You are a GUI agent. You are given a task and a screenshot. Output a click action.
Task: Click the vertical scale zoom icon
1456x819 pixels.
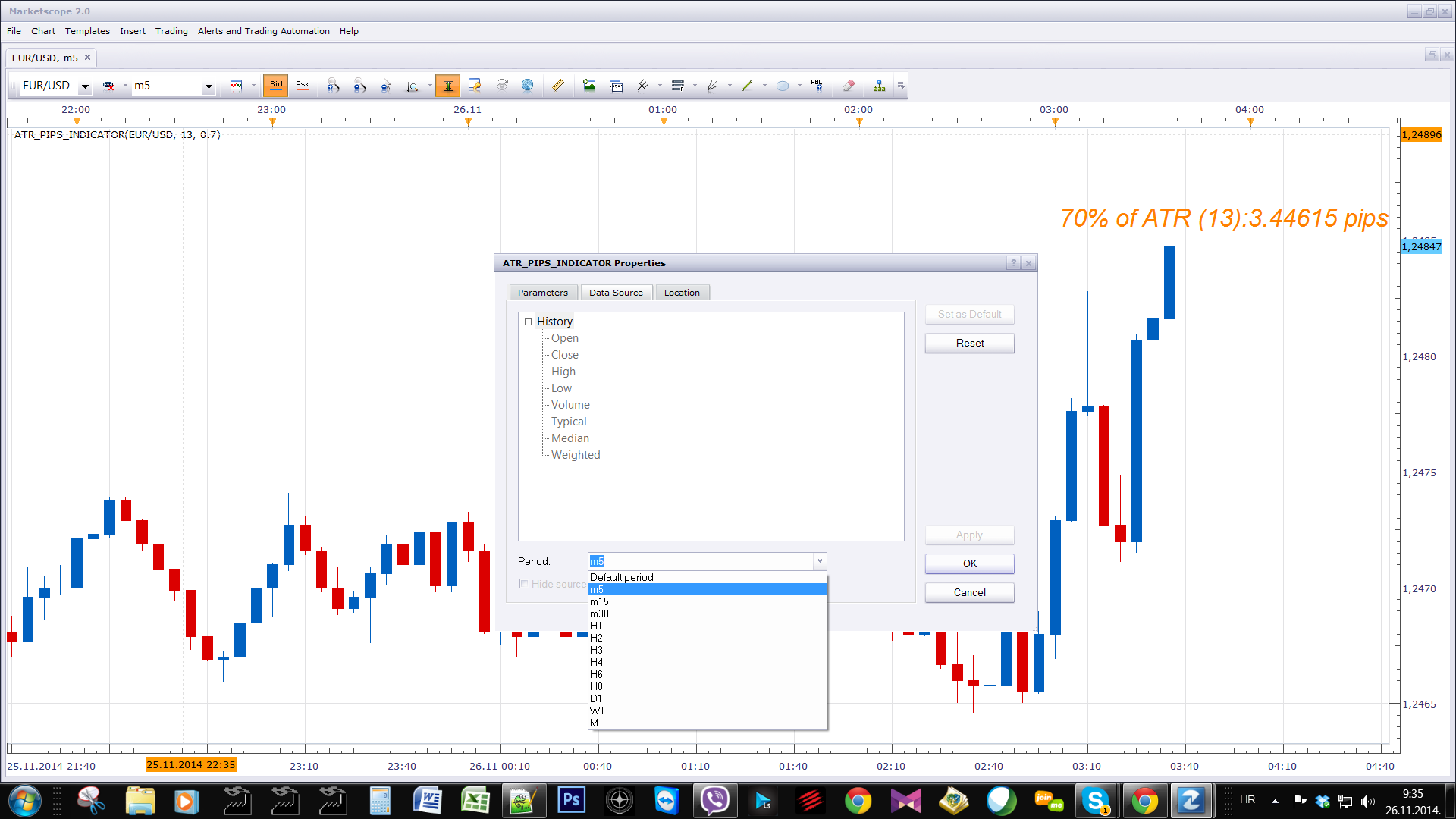[412, 86]
